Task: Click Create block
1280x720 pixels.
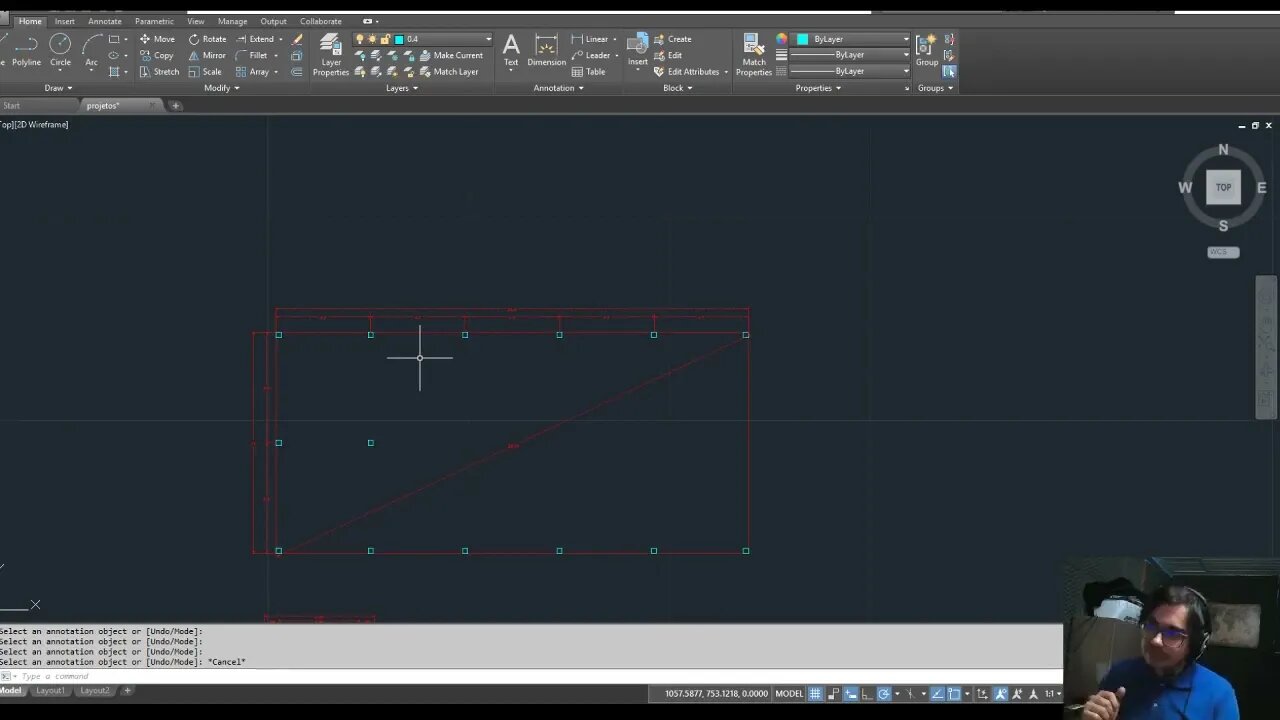Action: pos(672,39)
